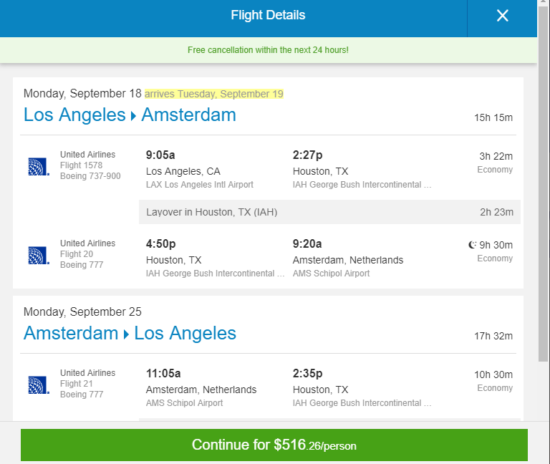This screenshot has width=550, height=464.
Task: Click United Airlines logo for Flight 20
Action: (39, 255)
